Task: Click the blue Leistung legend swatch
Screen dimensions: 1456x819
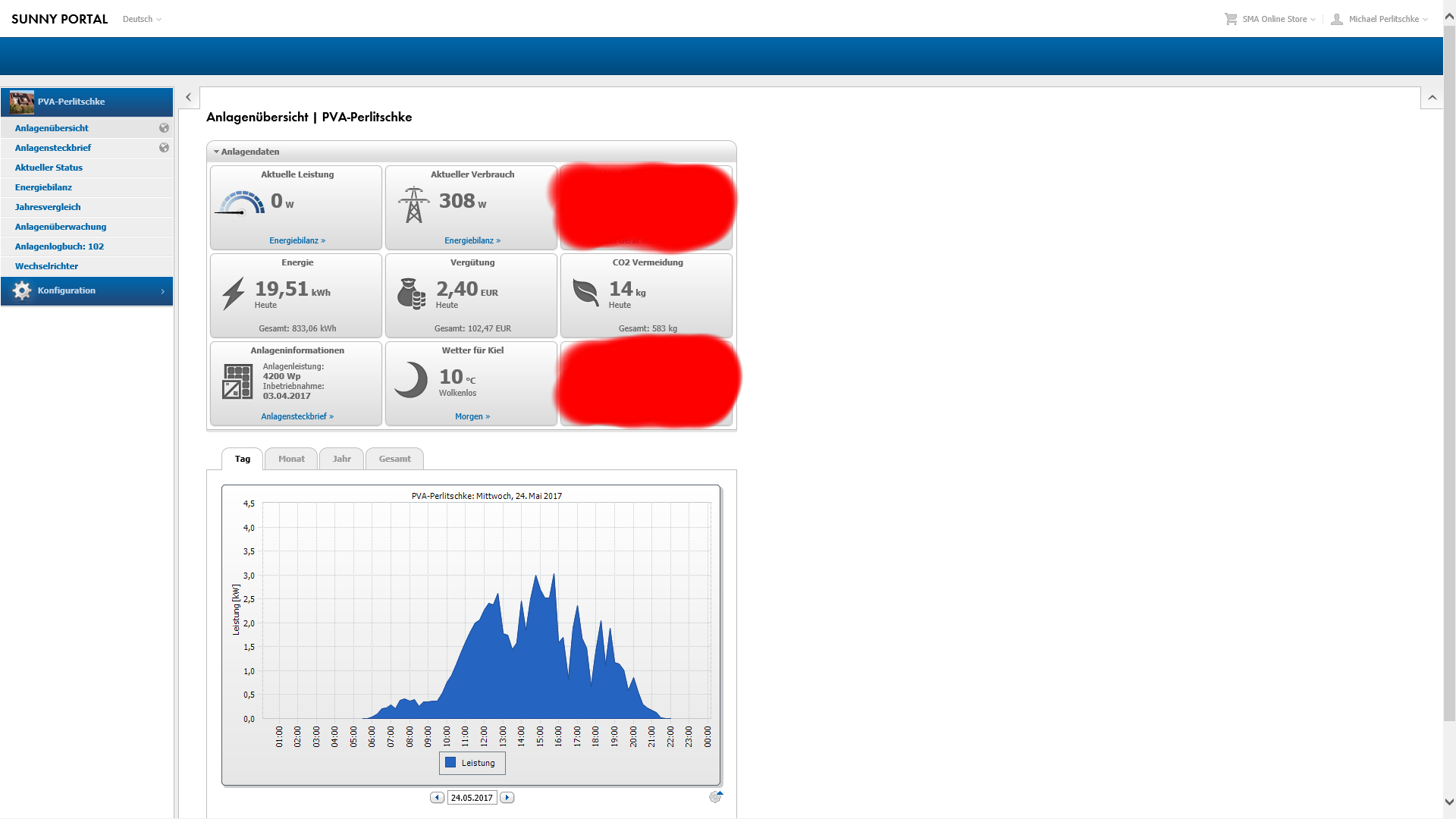Action: tap(450, 763)
